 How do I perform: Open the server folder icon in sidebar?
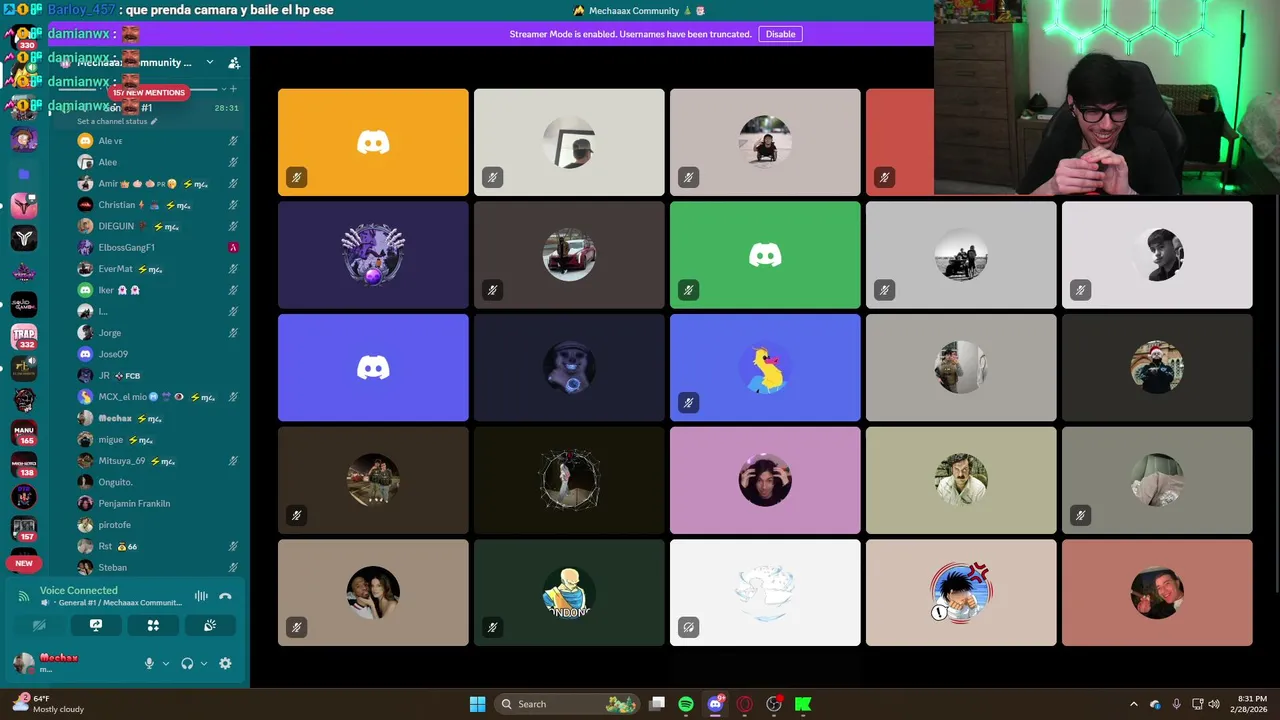[x=24, y=173]
